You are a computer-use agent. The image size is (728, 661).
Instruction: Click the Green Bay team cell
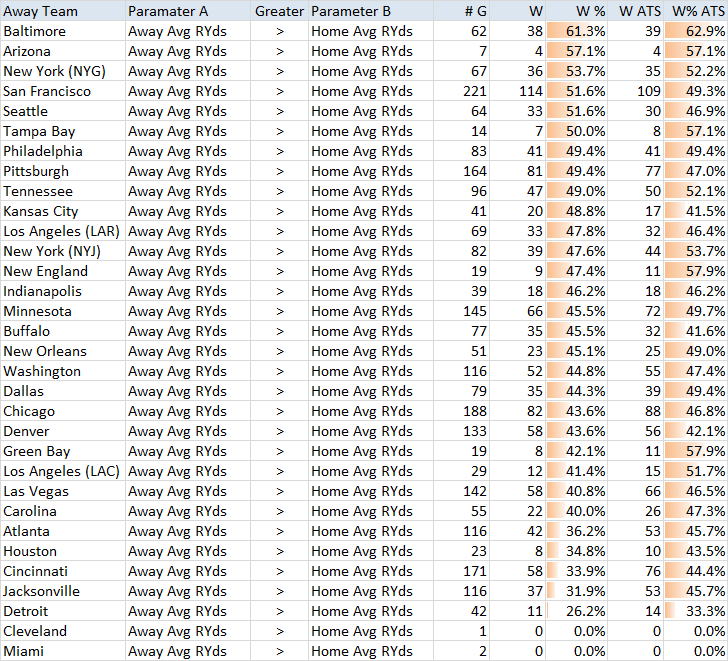pyautogui.click(x=63, y=451)
